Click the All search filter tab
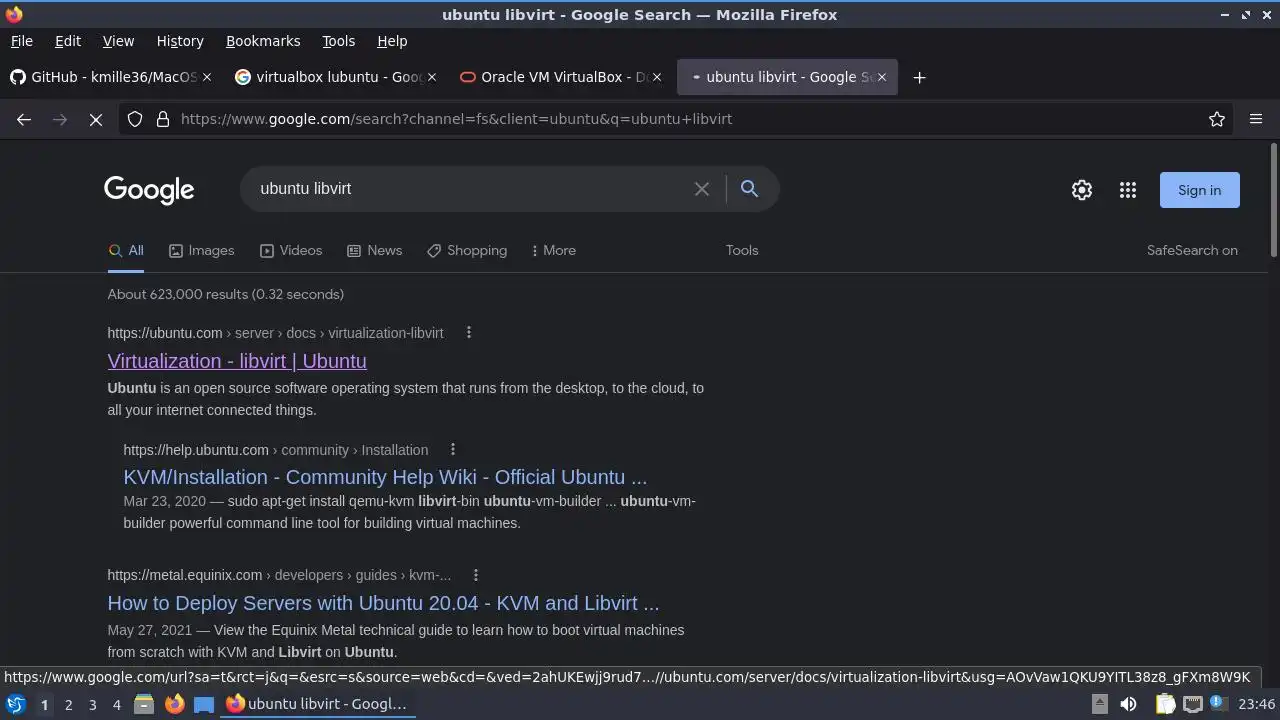The width and height of the screenshot is (1280, 720). (x=126, y=250)
